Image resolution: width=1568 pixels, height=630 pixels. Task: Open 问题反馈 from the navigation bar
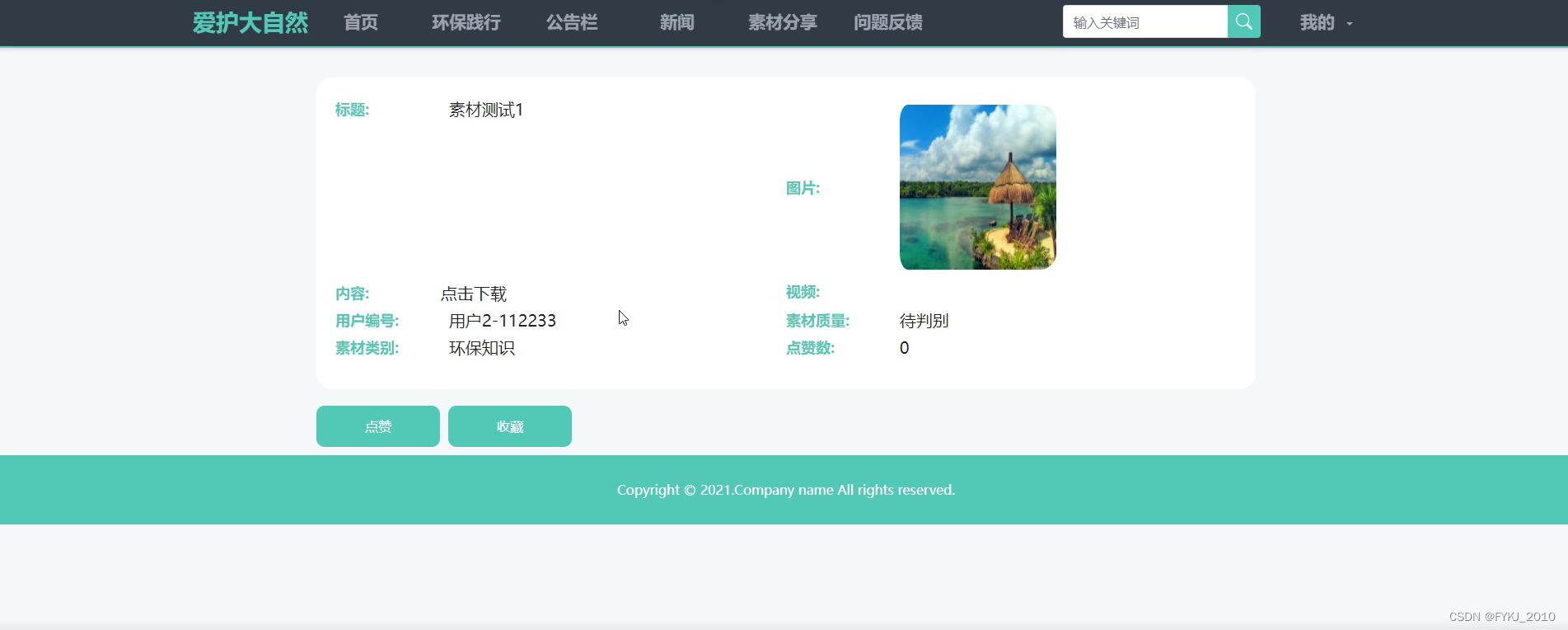888,22
